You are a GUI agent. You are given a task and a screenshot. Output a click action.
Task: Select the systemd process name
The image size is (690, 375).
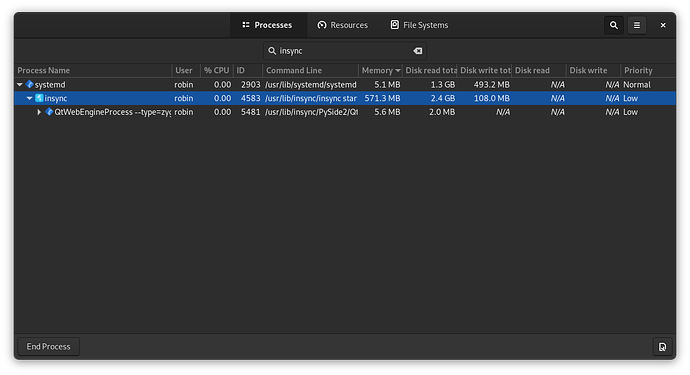[50, 85]
